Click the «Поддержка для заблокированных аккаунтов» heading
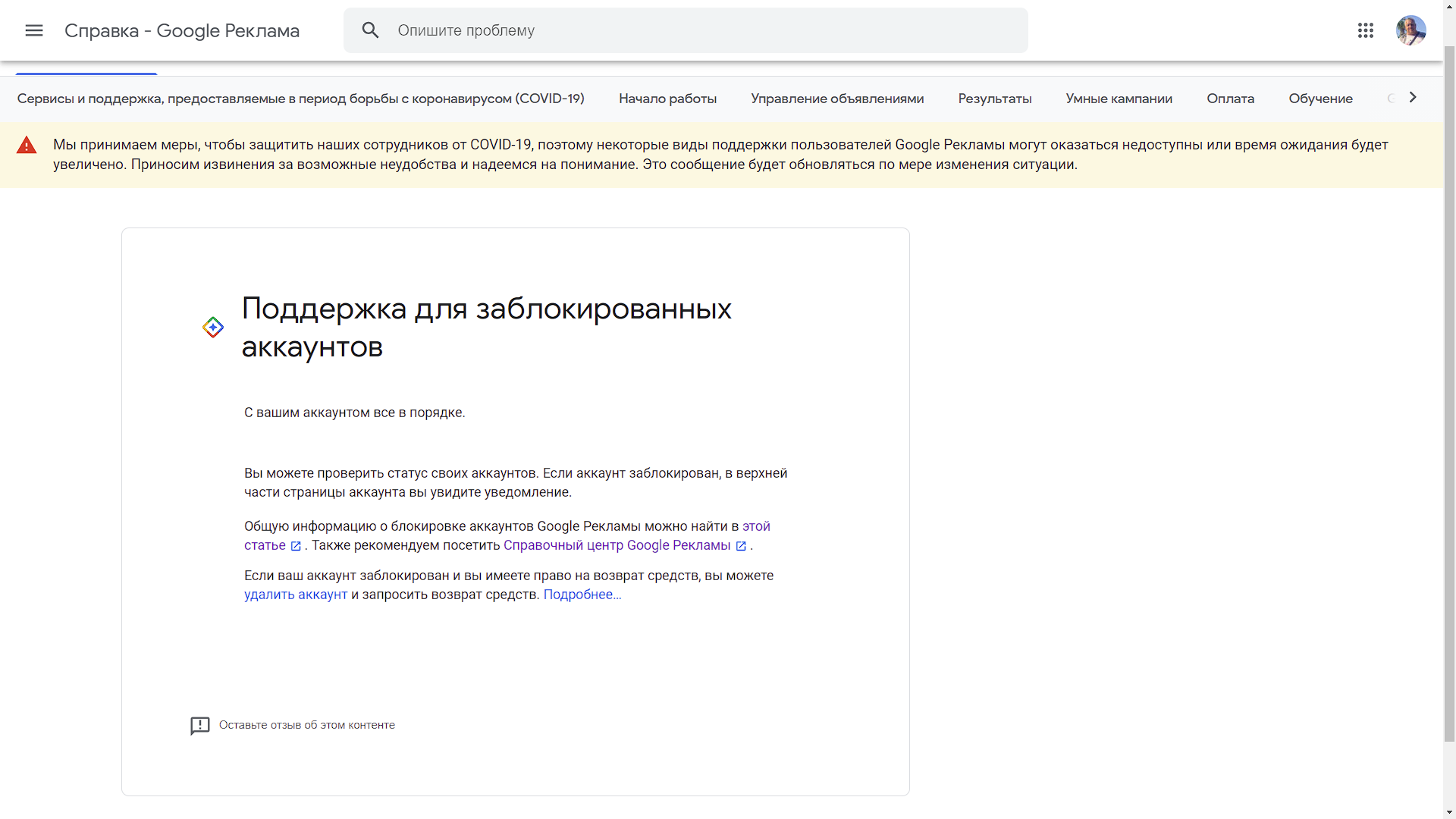The image size is (1456, 819). tap(486, 328)
